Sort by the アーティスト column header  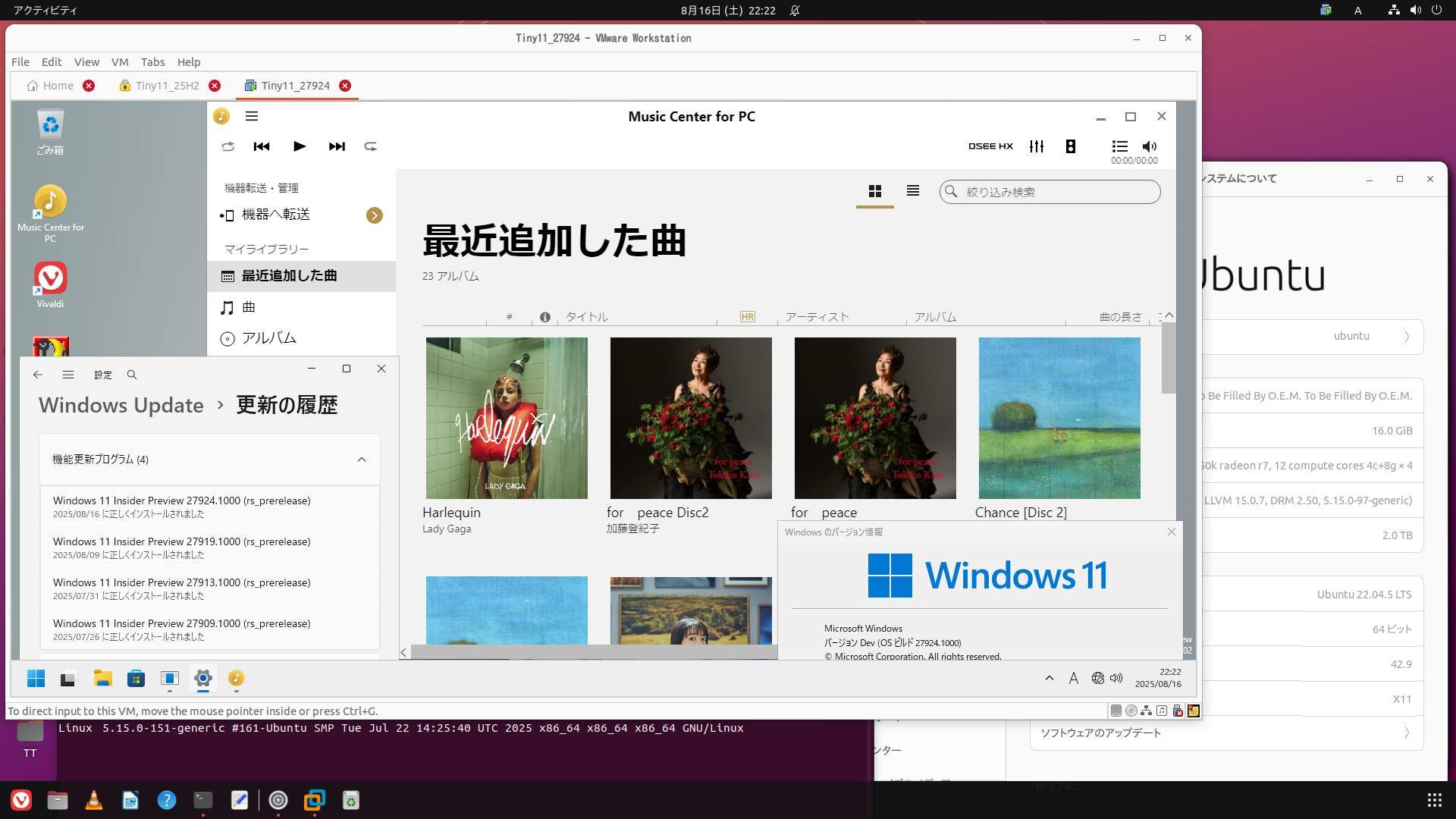tap(817, 317)
